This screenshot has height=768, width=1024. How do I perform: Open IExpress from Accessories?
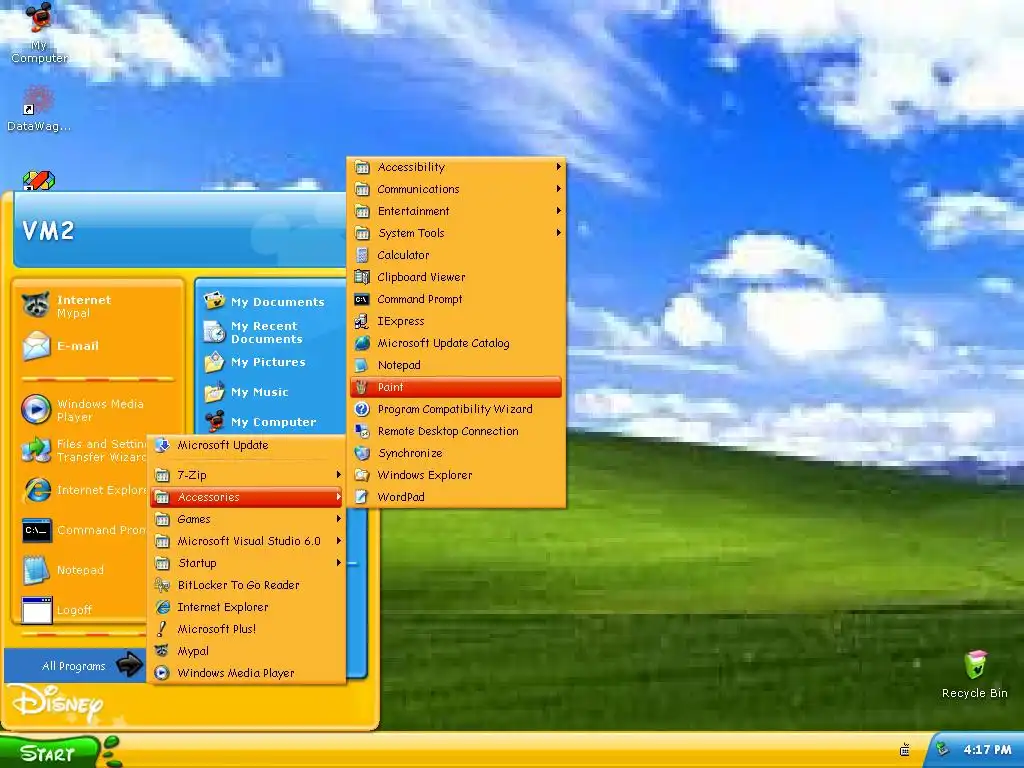click(456, 321)
